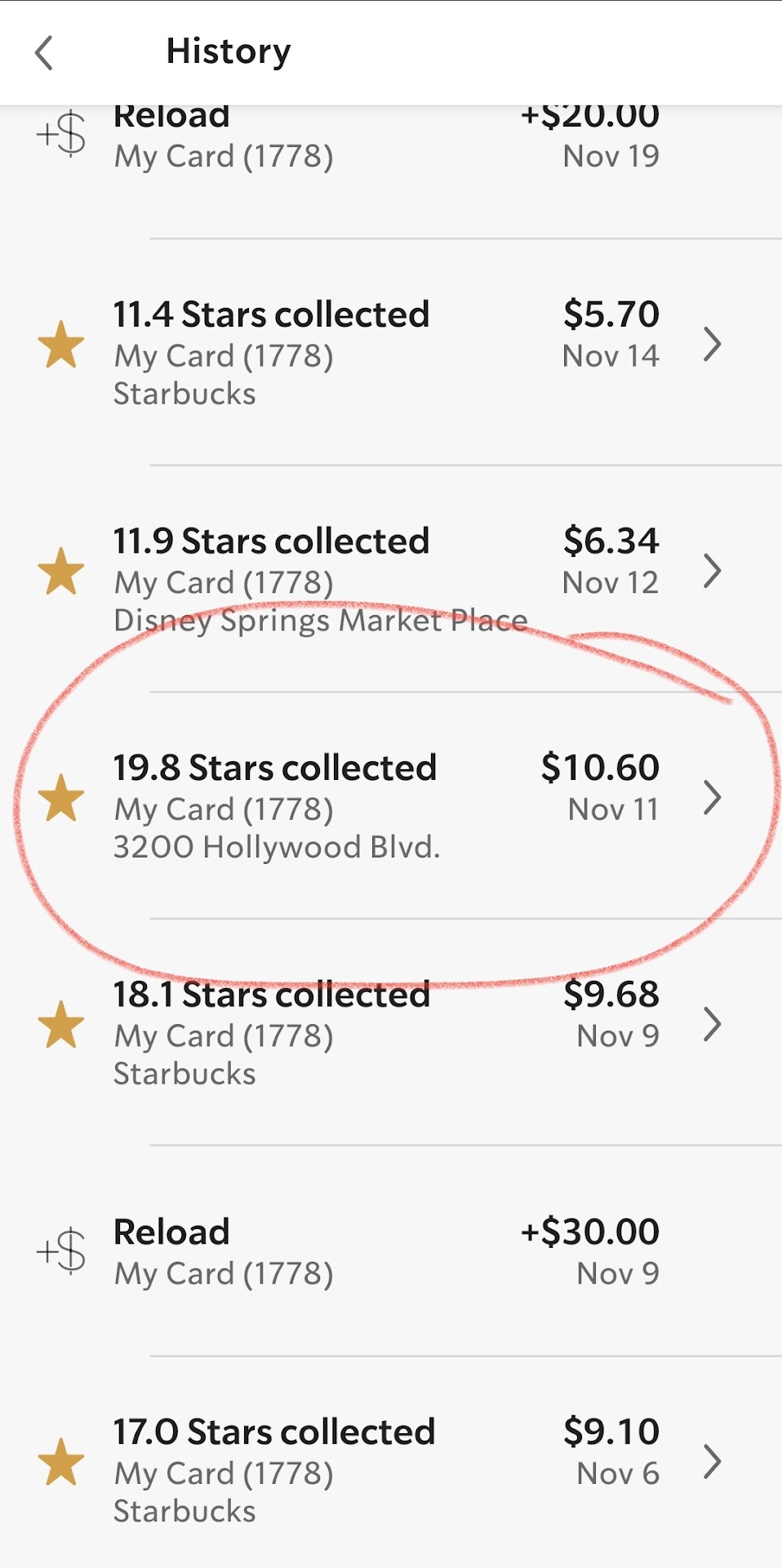The height and width of the screenshot is (1568, 782).
Task: Tap the star icon for the $9.68 purchase
Action: [x=61, y=1025]
